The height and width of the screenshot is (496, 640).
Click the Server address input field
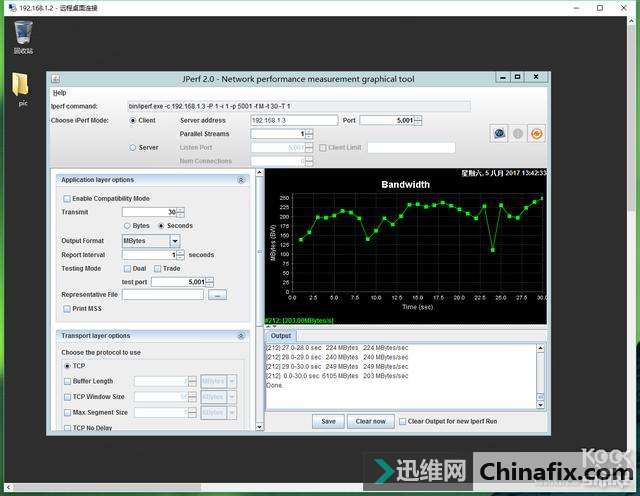pyautogui.click(x=294, y=120)
